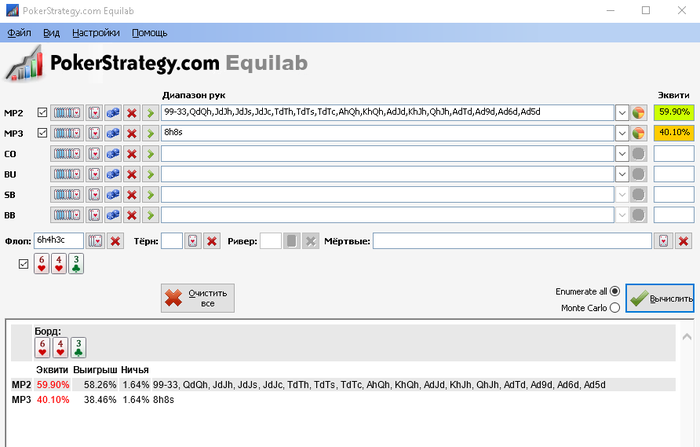Open hand range selector for CO
The width and height of the screenshot is (700, 447).
click(x=67, y=154)
